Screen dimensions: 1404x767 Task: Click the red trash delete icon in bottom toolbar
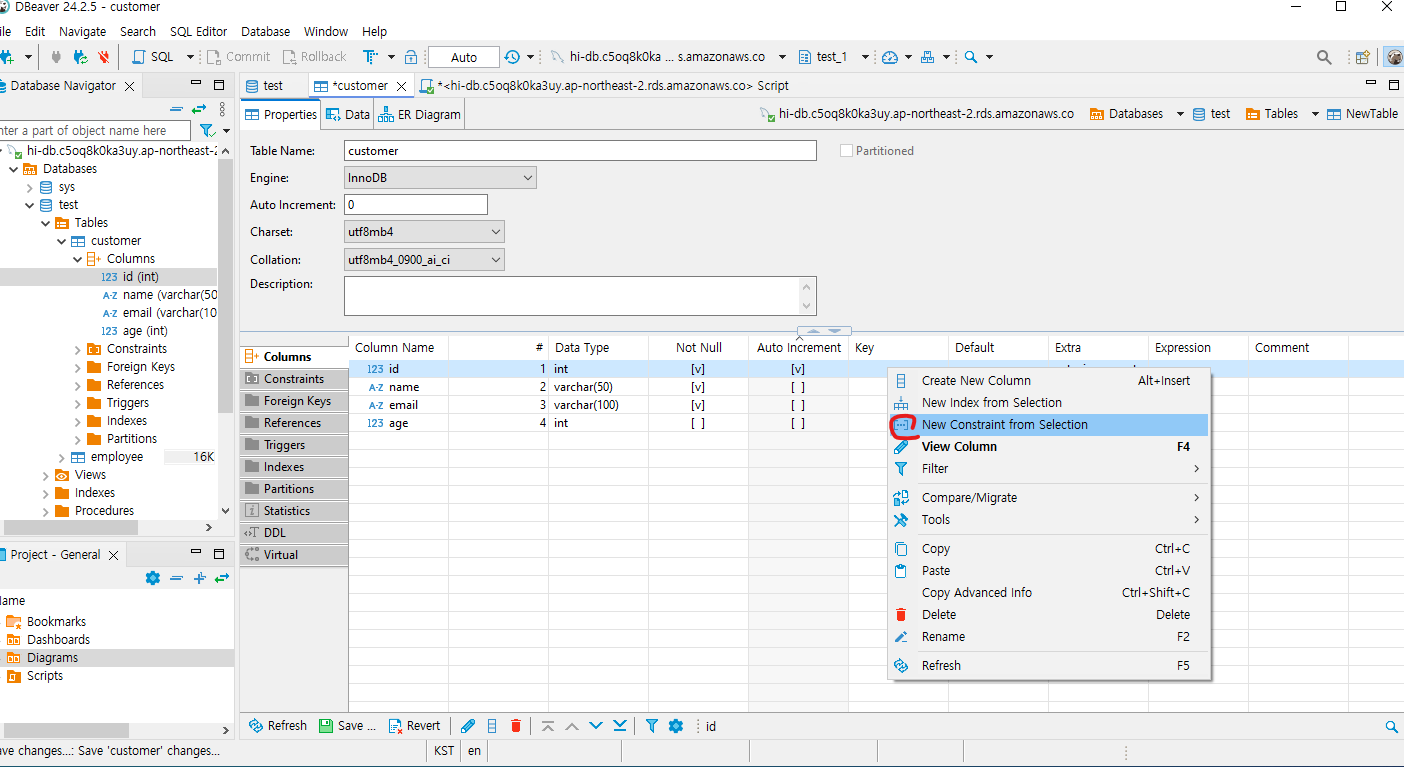coord(516,726)
